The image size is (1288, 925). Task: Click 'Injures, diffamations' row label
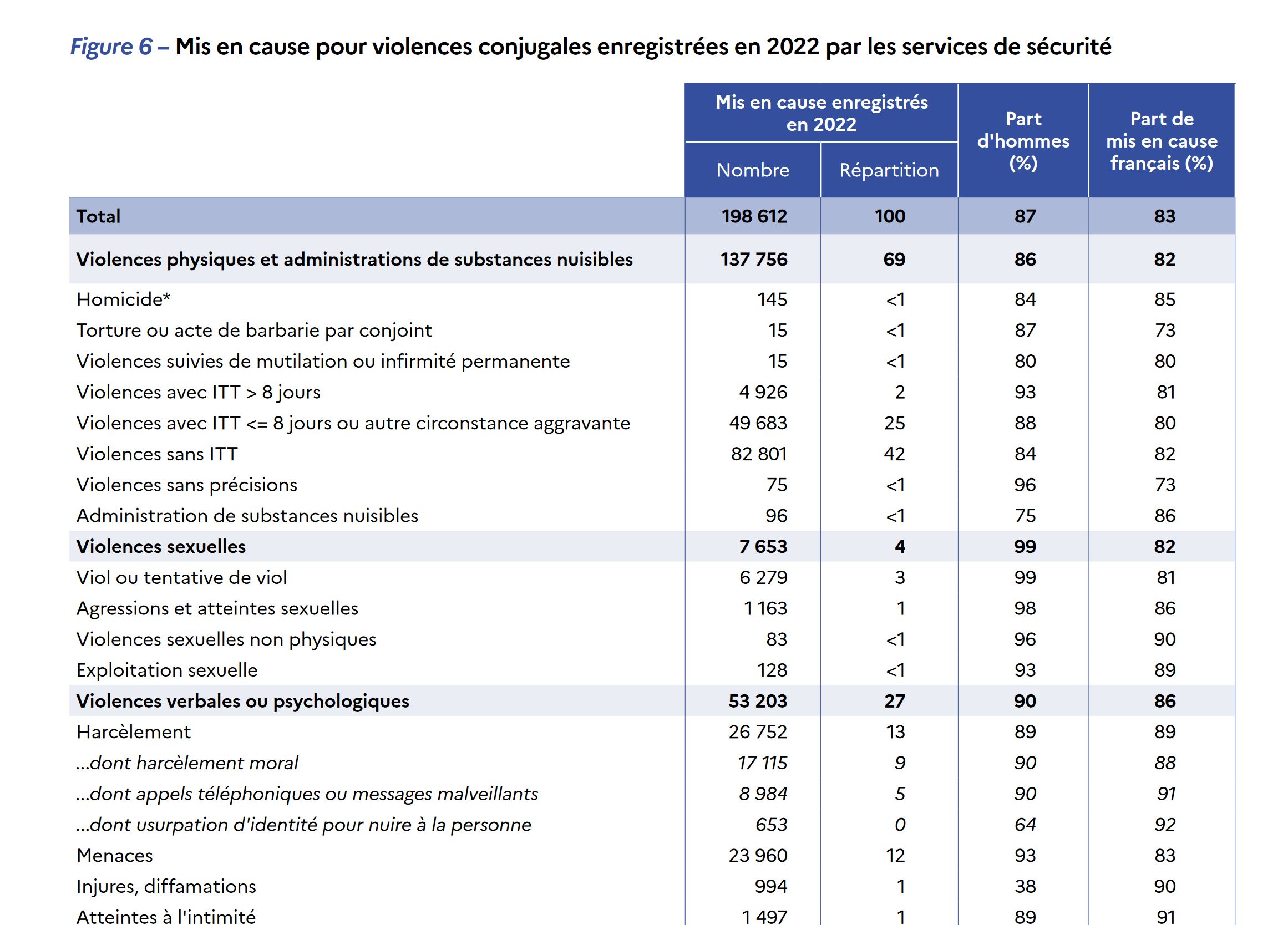click(x=166, y=886)
